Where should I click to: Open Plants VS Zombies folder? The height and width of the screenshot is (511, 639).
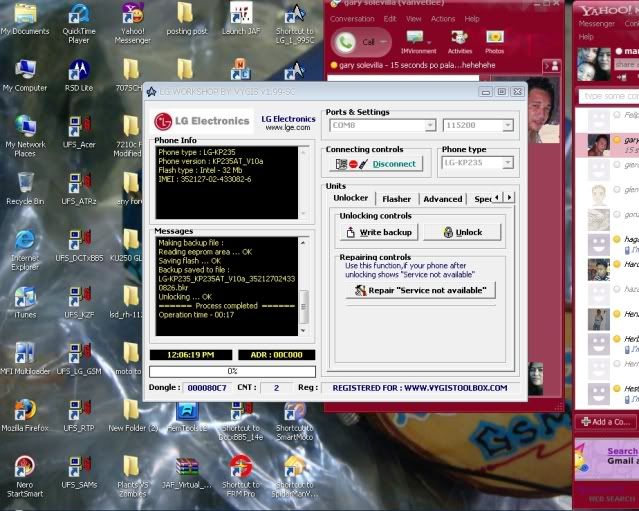tap(132, 476)
